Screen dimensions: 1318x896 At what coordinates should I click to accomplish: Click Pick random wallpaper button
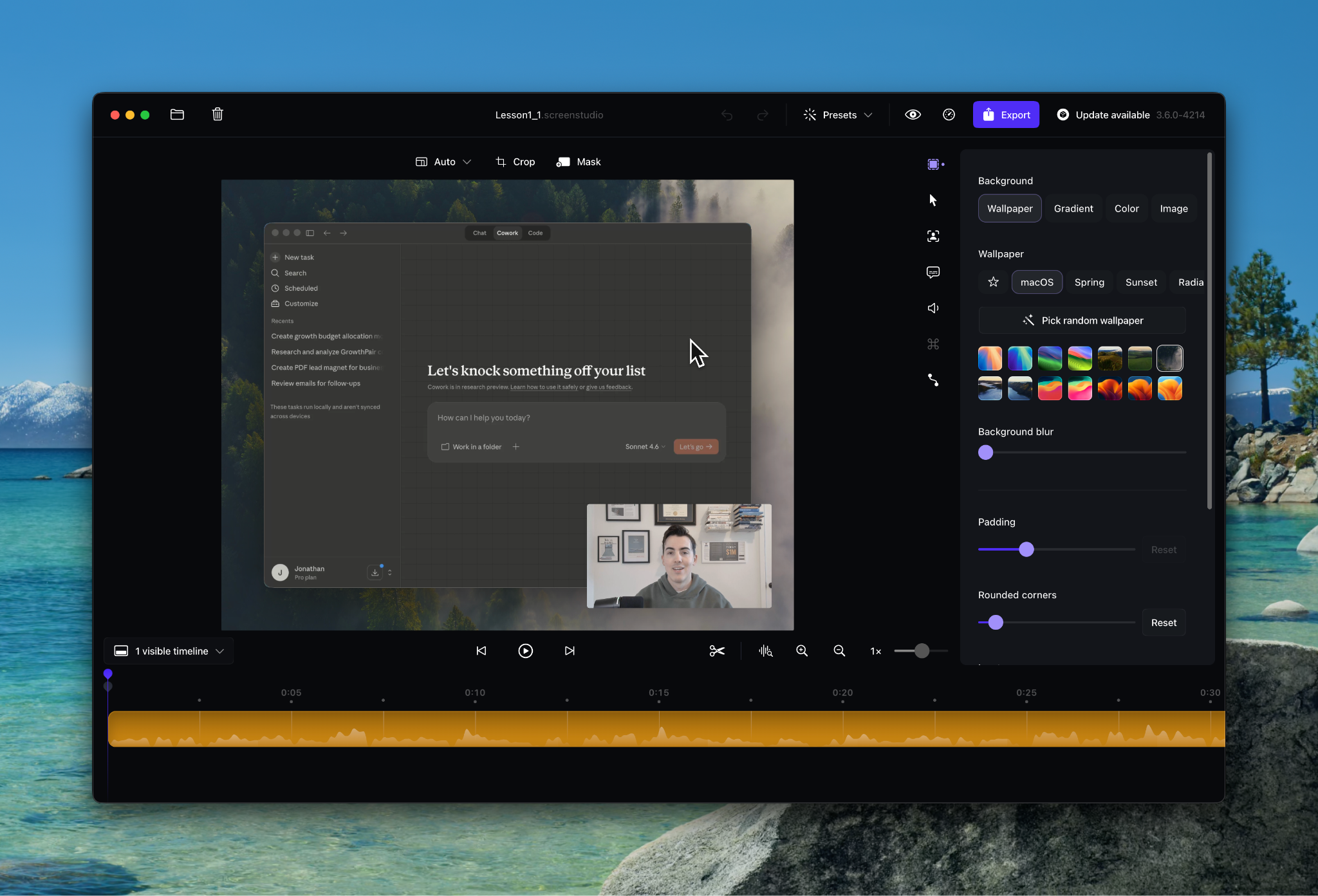[x=1082, y=320]
